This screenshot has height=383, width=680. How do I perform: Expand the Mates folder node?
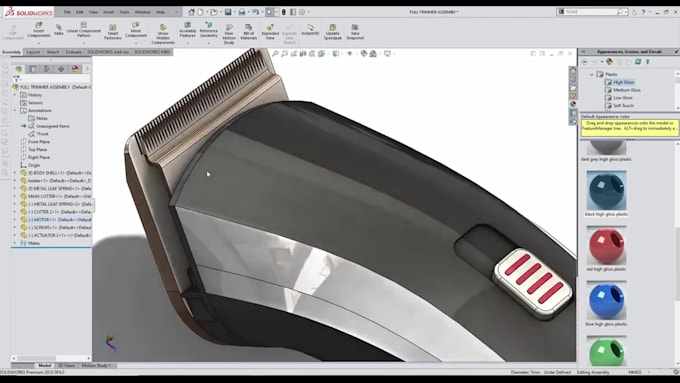(x=15, y=243)
